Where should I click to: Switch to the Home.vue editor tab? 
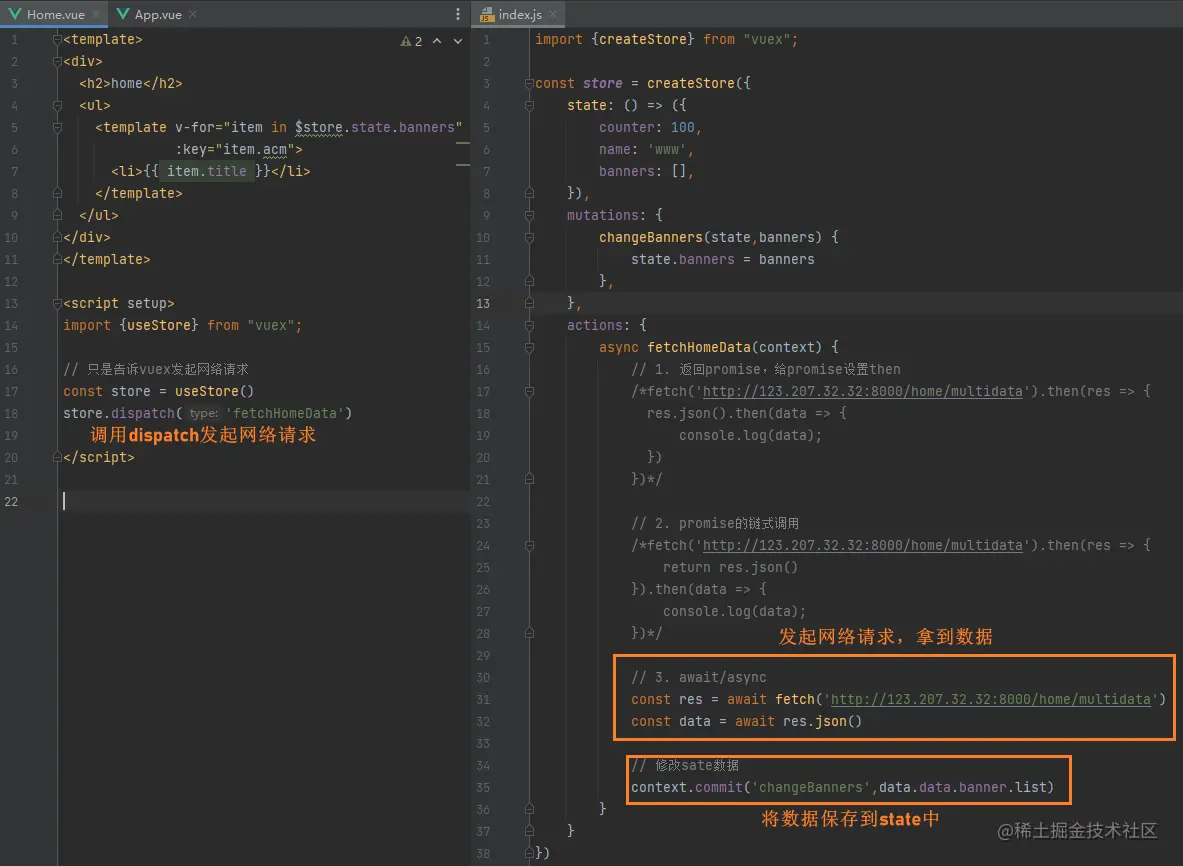pos(54,14)
